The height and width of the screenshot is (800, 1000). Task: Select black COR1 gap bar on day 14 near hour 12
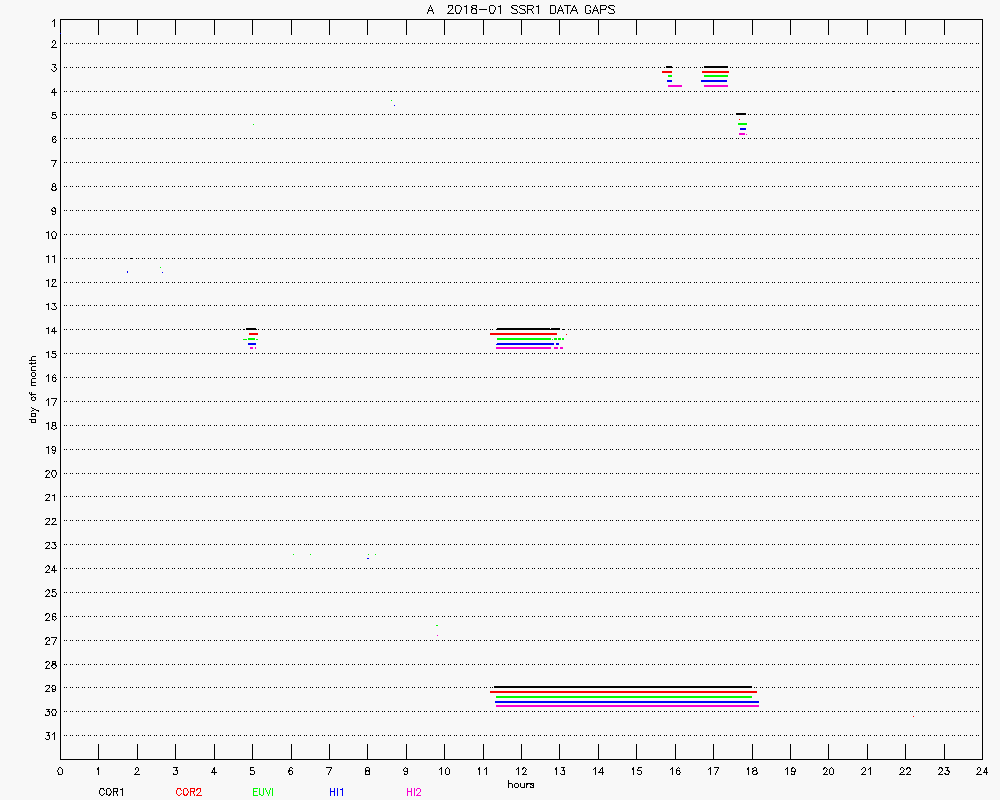click(x=528, y=329)
